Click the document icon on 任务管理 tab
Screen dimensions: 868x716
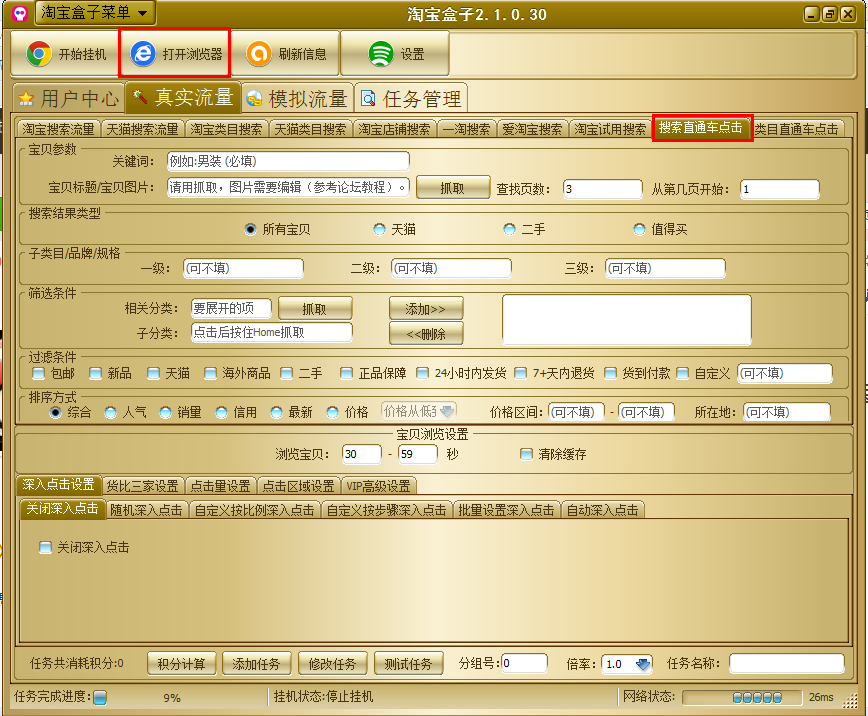(x=368, y=99)
